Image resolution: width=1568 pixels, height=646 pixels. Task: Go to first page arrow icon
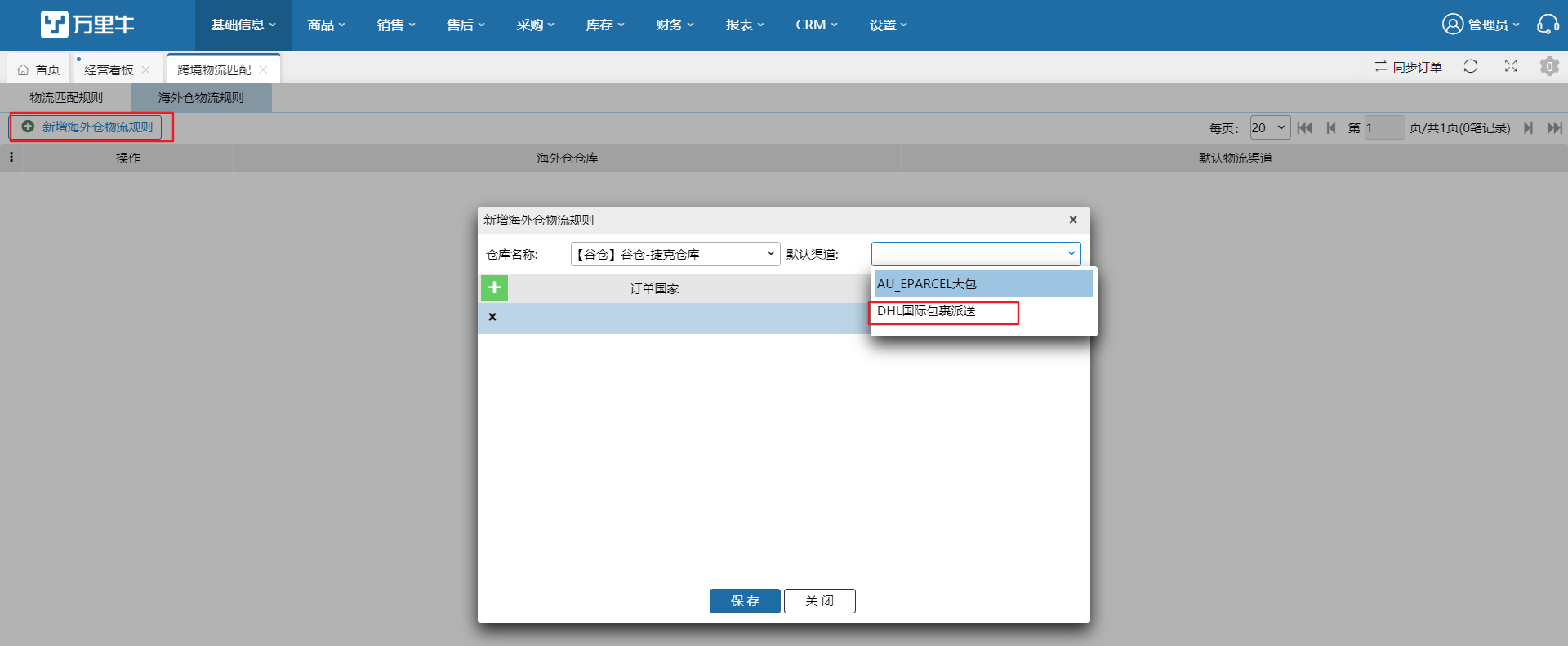(1304, 128)
